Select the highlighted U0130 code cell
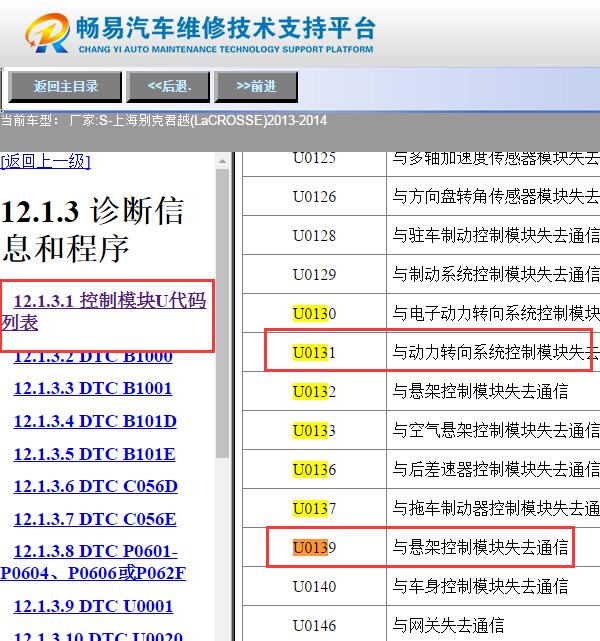 click(314, 314)
